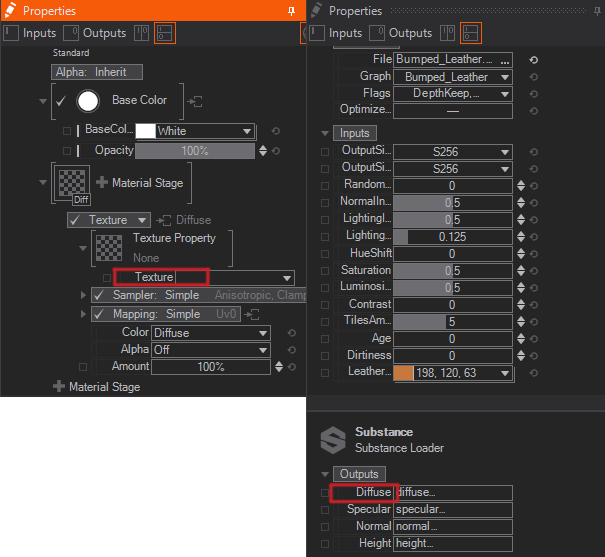
Task: Click the Specular output text field
Action: (x=452, y=509)
